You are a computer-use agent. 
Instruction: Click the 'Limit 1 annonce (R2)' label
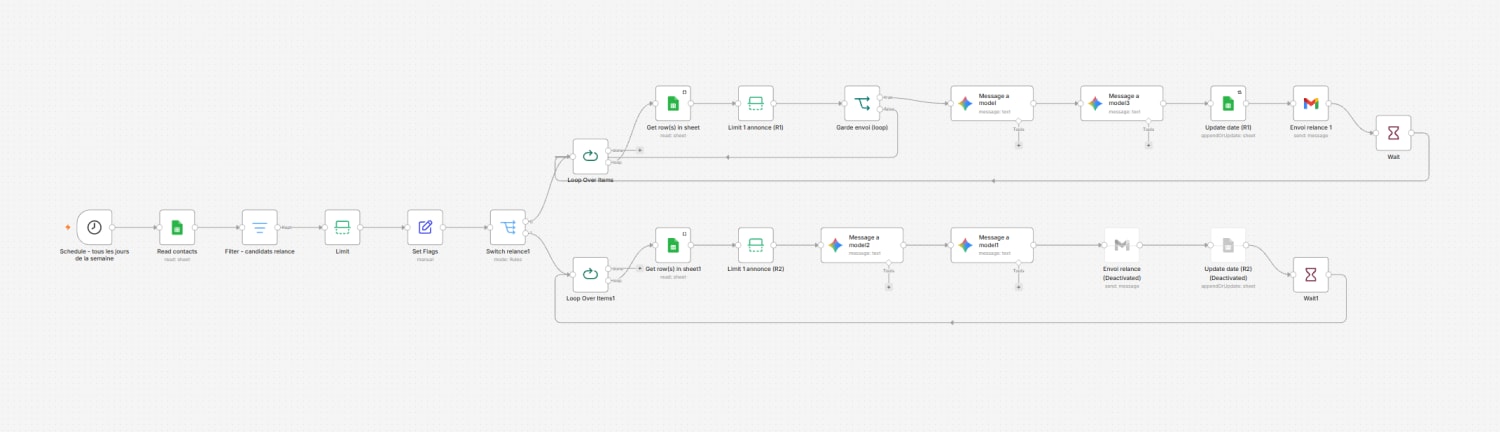click(x=756, y=269)
